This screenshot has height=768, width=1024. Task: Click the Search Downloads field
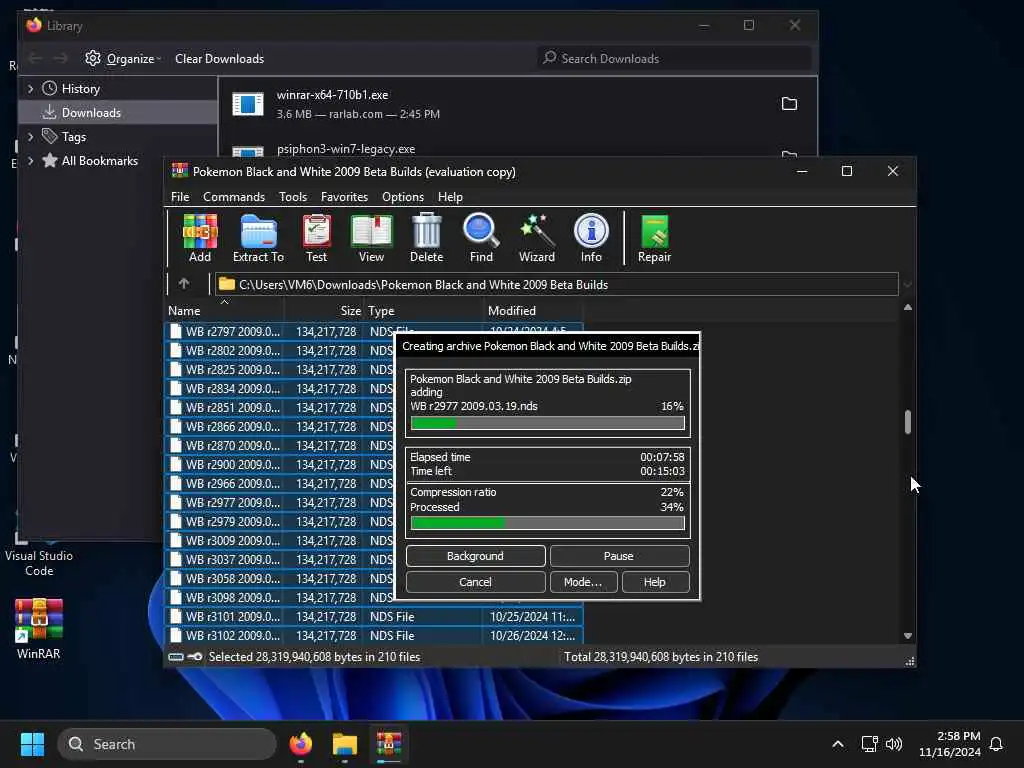[674, 59]
